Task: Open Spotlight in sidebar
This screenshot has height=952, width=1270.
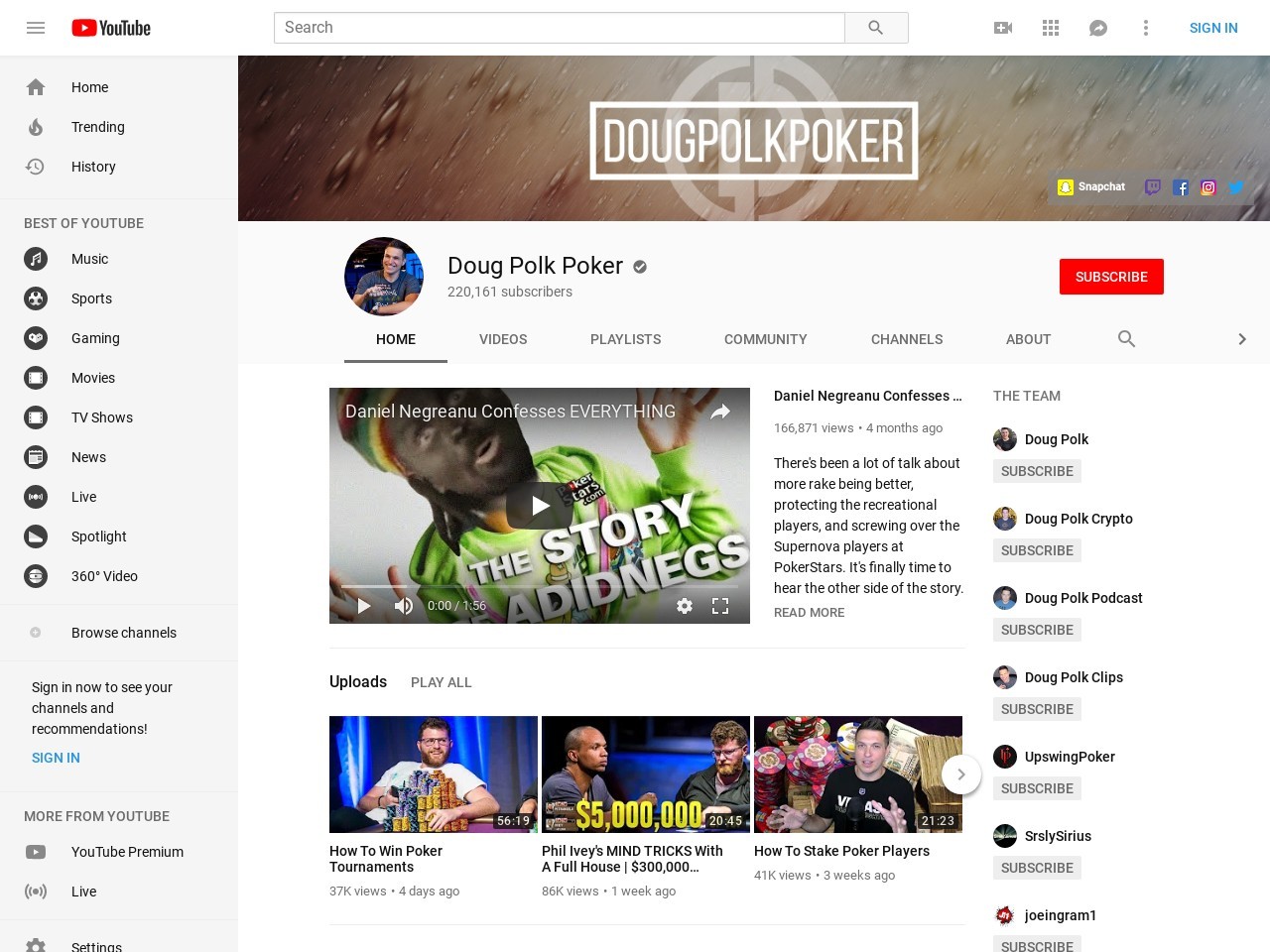Action: tap(119, 536)
